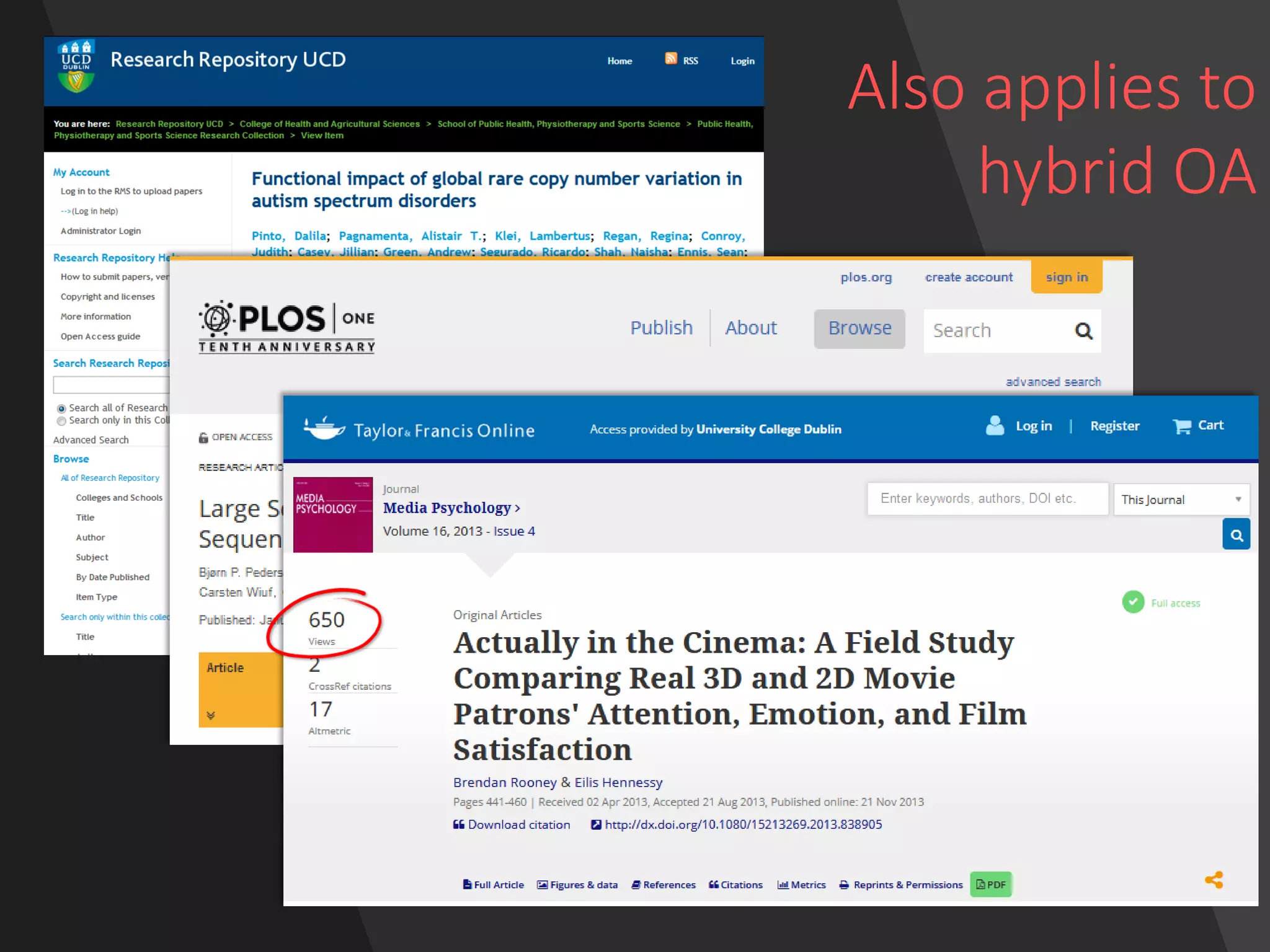Screen dimensions: 1270x952
Task: Click the Download citation link
Action: (x=518, y=824)
